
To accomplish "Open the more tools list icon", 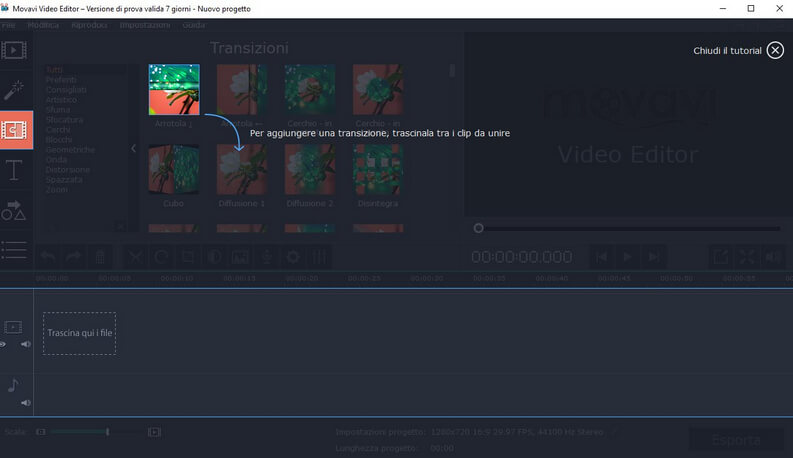I will [x=14, y=250].
